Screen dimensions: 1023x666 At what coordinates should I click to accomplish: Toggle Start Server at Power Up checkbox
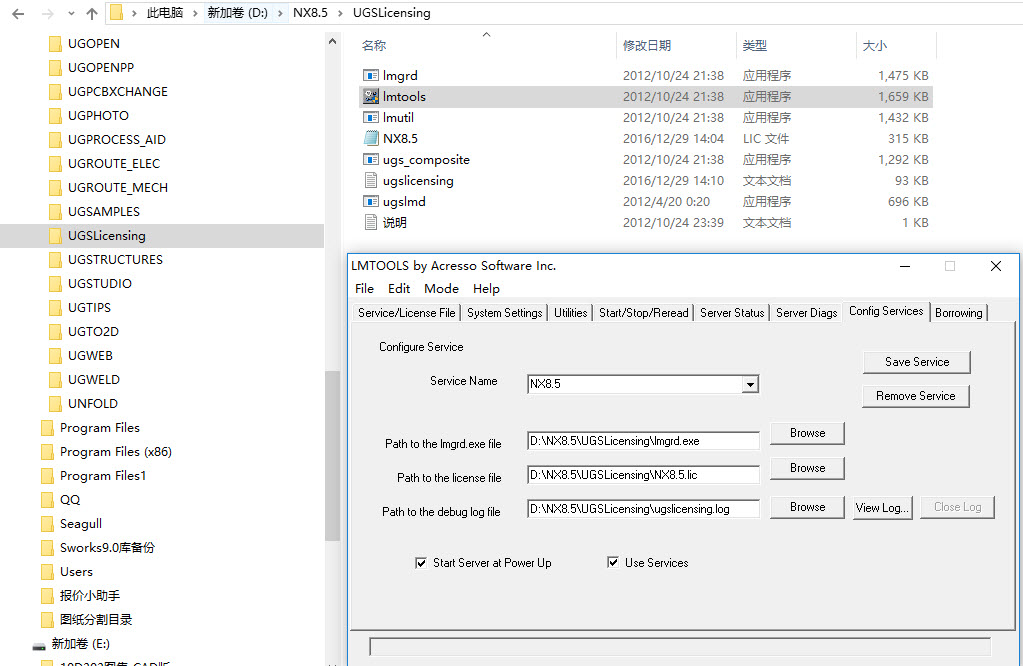421,563
